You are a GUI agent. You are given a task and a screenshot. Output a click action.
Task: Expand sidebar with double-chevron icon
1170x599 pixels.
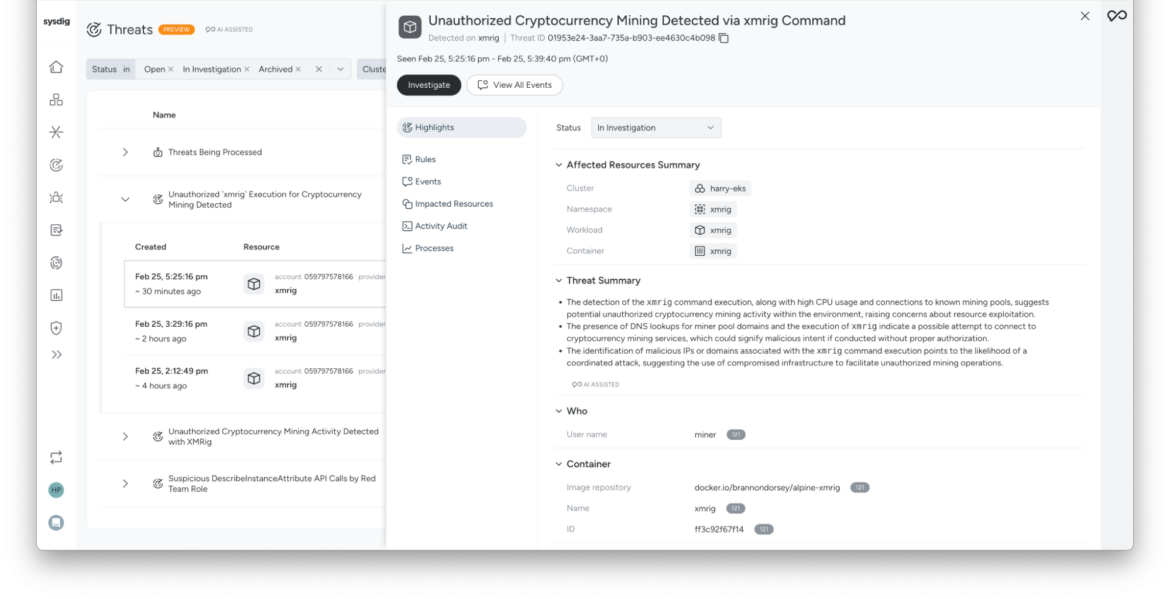56,355
